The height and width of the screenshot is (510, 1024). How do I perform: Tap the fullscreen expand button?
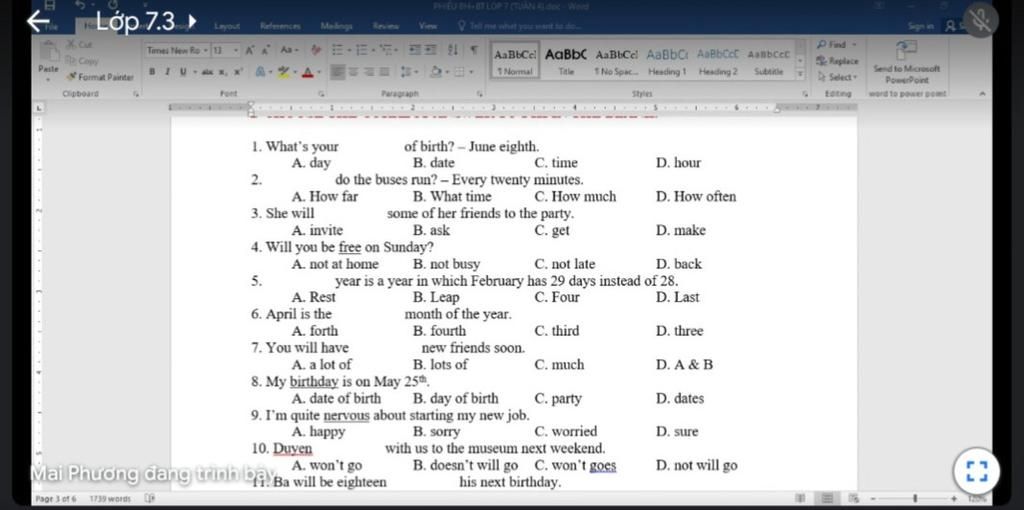click(x=977, y=471)
